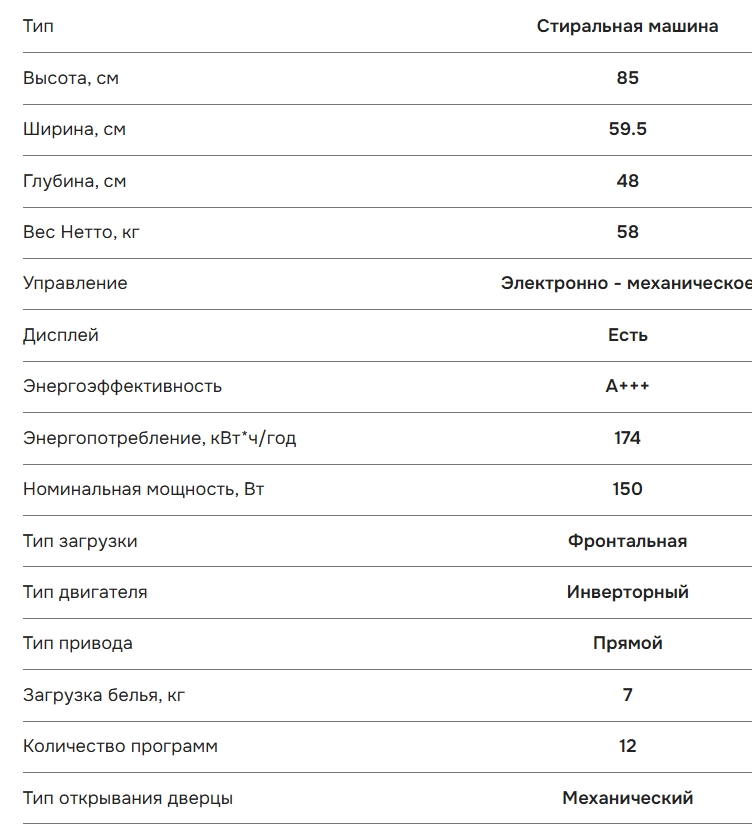Select the "Глубина, см" row label
752x838 pixels.
74,181
